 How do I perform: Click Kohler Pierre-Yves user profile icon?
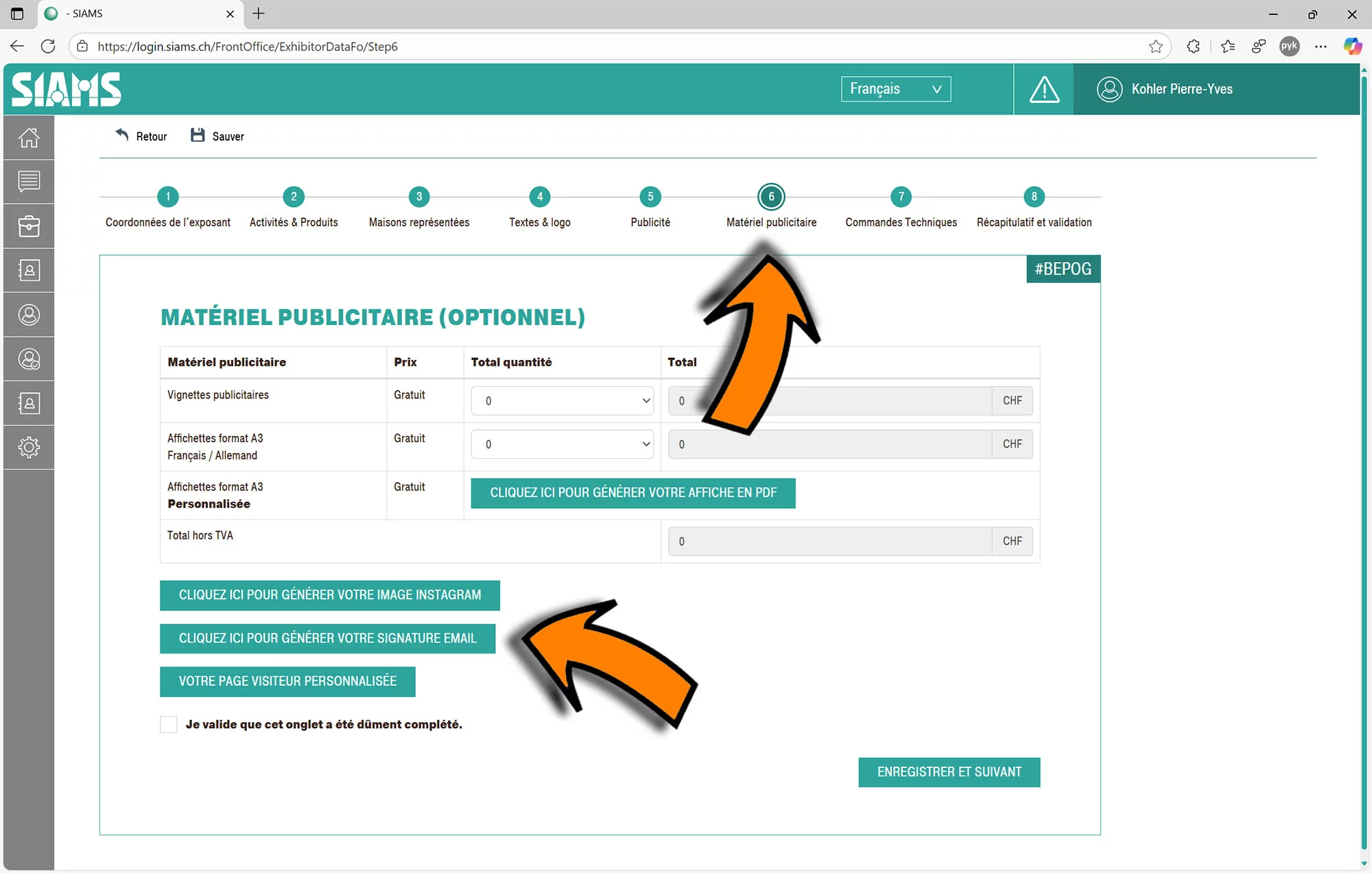[x=1109, y=89]
